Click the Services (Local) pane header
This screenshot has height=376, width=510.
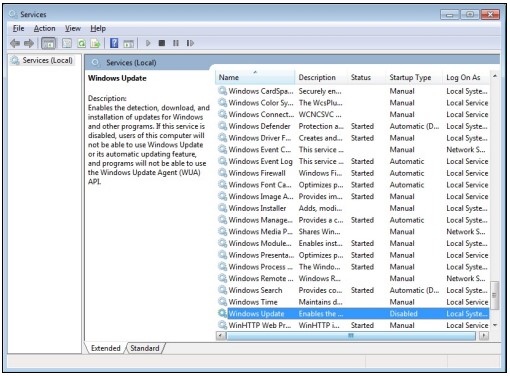131,63
